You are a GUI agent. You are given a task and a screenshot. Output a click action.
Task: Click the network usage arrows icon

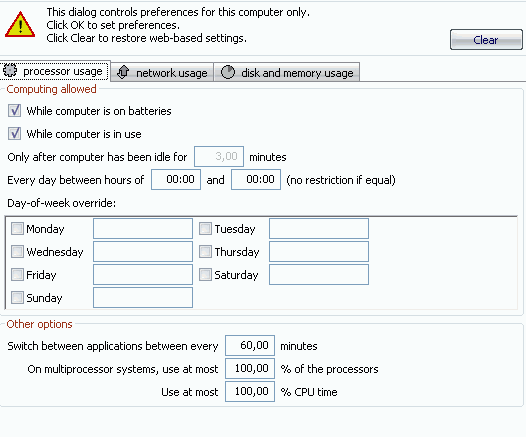123,72
